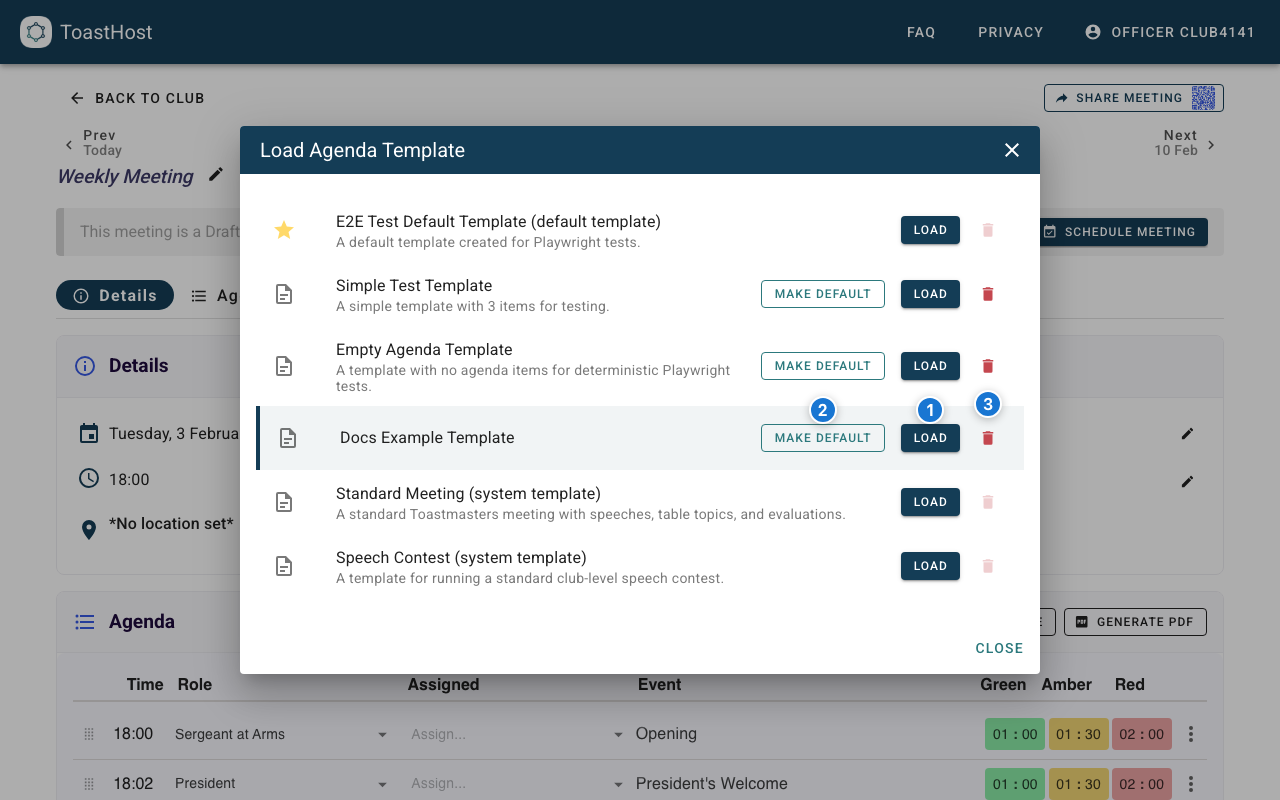
Task: Click the calendar icon beside Tuesday 3 February
Action: (89, 433)
